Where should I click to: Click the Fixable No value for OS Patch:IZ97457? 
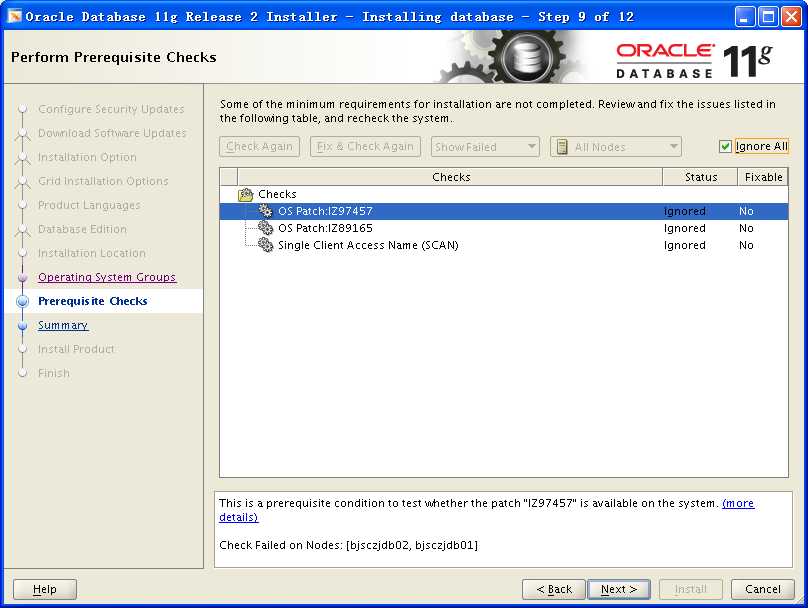pos(746,211)
